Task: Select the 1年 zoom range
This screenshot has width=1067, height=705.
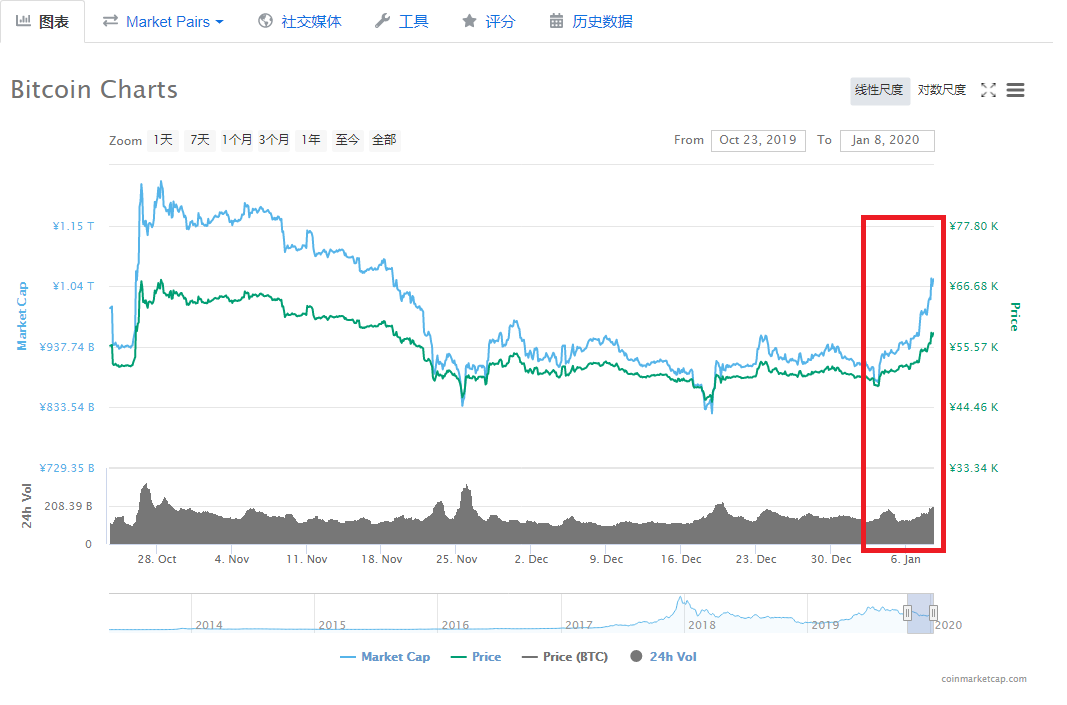Action: tap(311, 140)
